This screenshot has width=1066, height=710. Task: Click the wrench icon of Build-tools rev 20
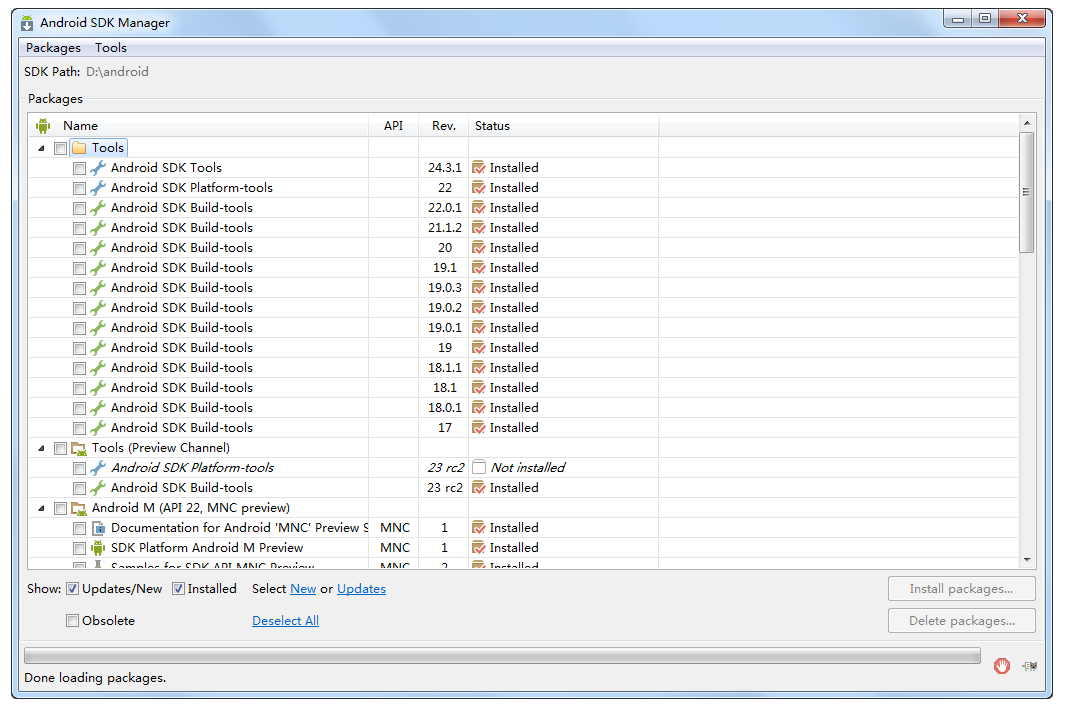click(98, 248)
